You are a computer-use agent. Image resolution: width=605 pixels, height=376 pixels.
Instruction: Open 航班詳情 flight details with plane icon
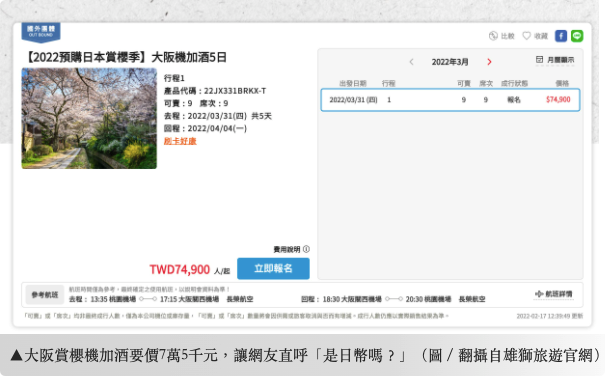tap(553, 294)
